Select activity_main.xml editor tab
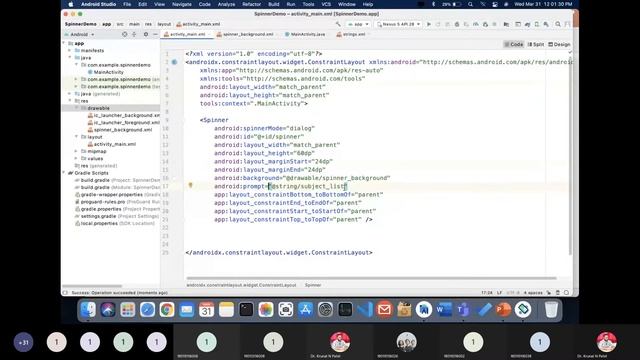Image resolution: width=640 pixels, height=360 pixels. (x=187, y=34)
